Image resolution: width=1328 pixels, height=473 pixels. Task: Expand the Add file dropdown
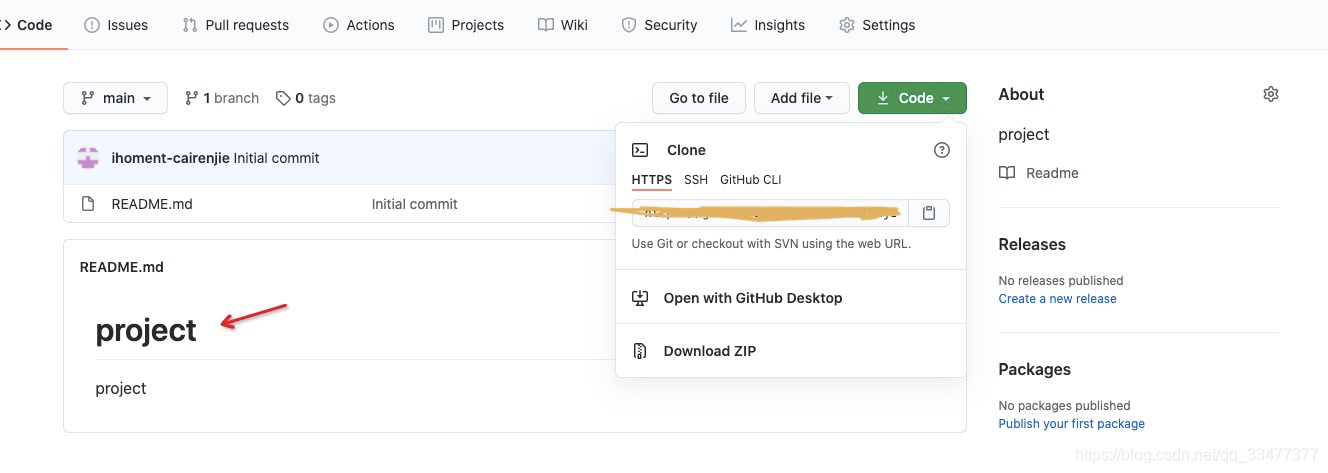point(802,98)
